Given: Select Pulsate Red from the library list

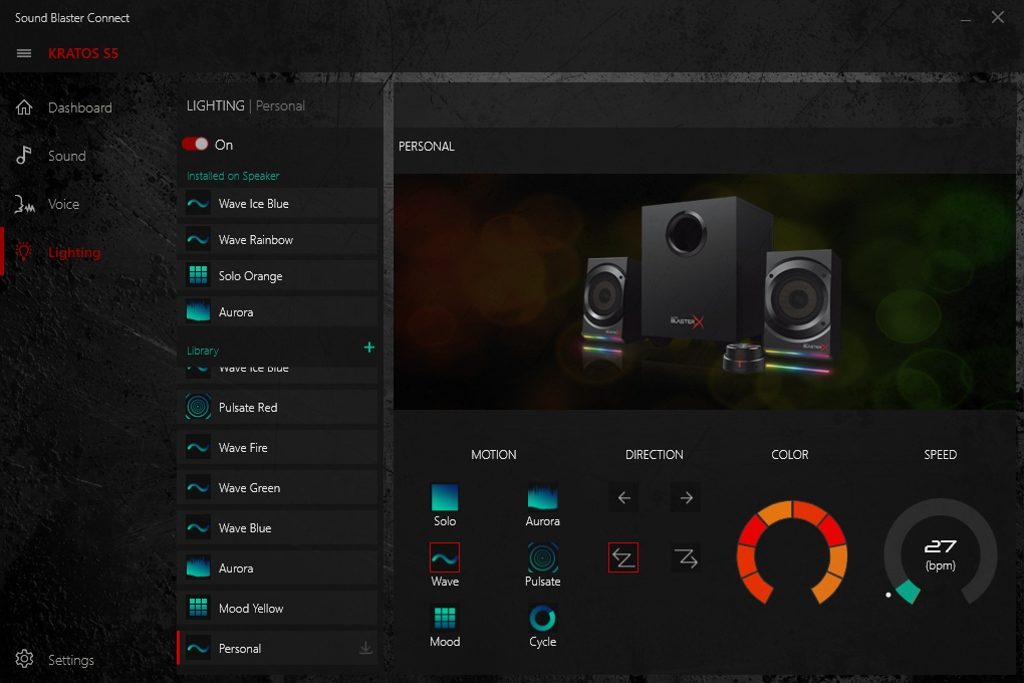Looking at the screenshot, I should pyautogui.click(x=248, y=408).
